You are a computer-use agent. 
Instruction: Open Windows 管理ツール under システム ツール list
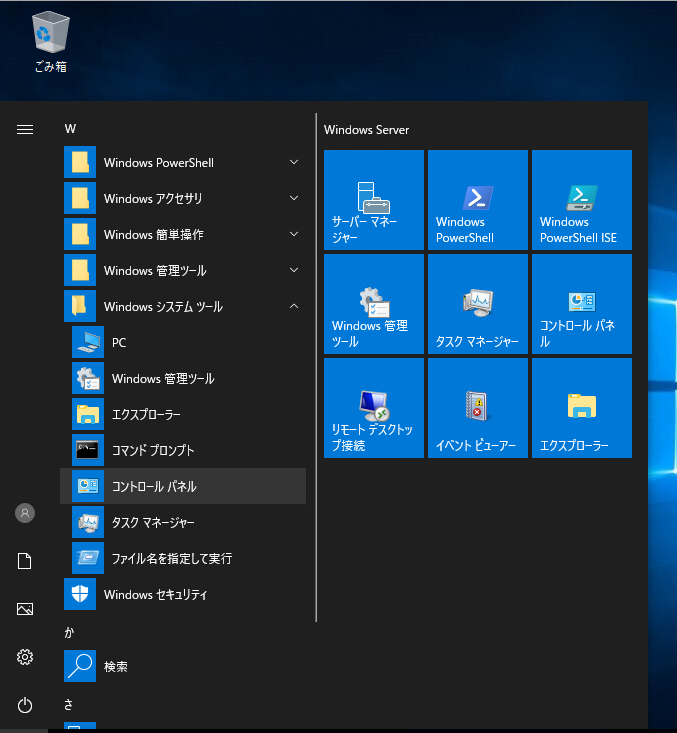pos(183,379)
